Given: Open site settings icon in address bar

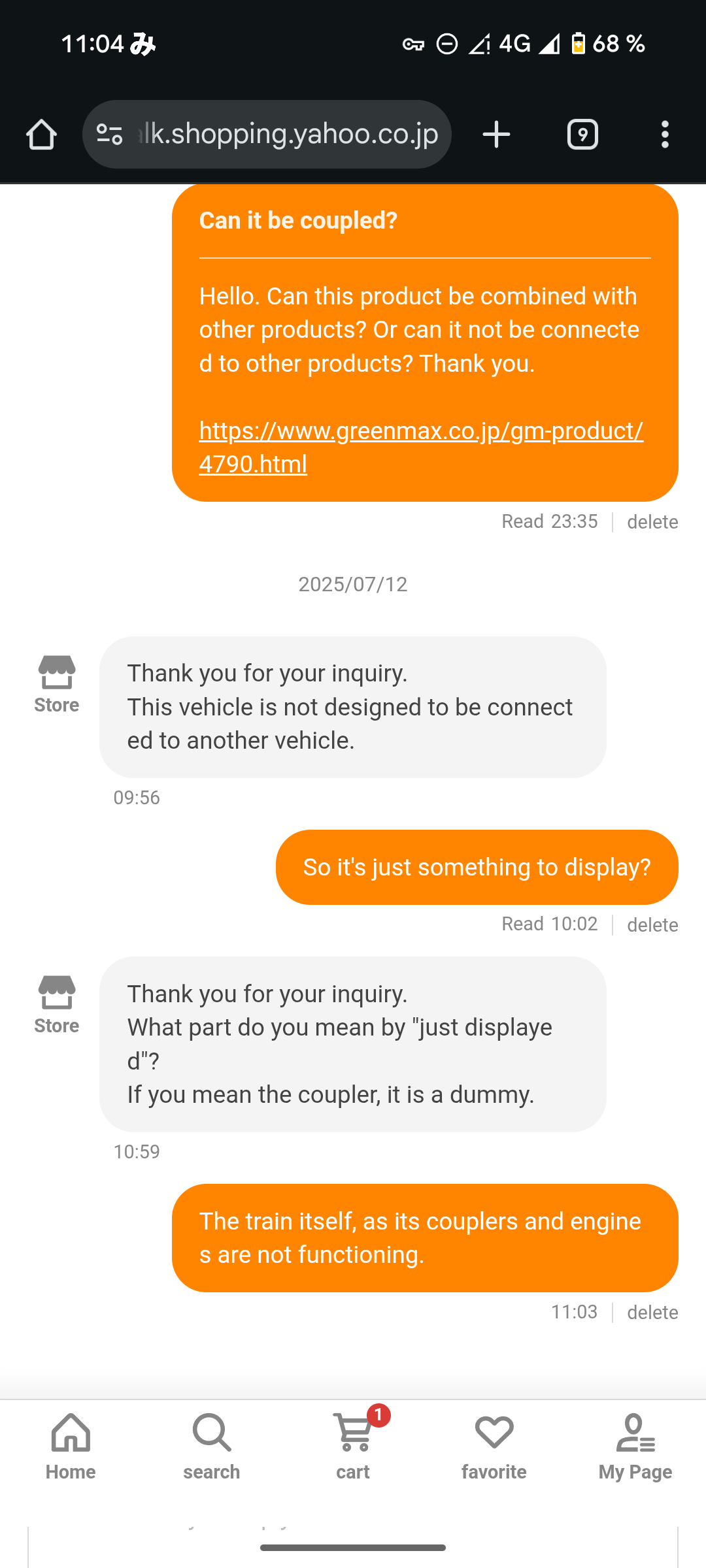Looking at the screenshot, I should click(x=109, y=135).
